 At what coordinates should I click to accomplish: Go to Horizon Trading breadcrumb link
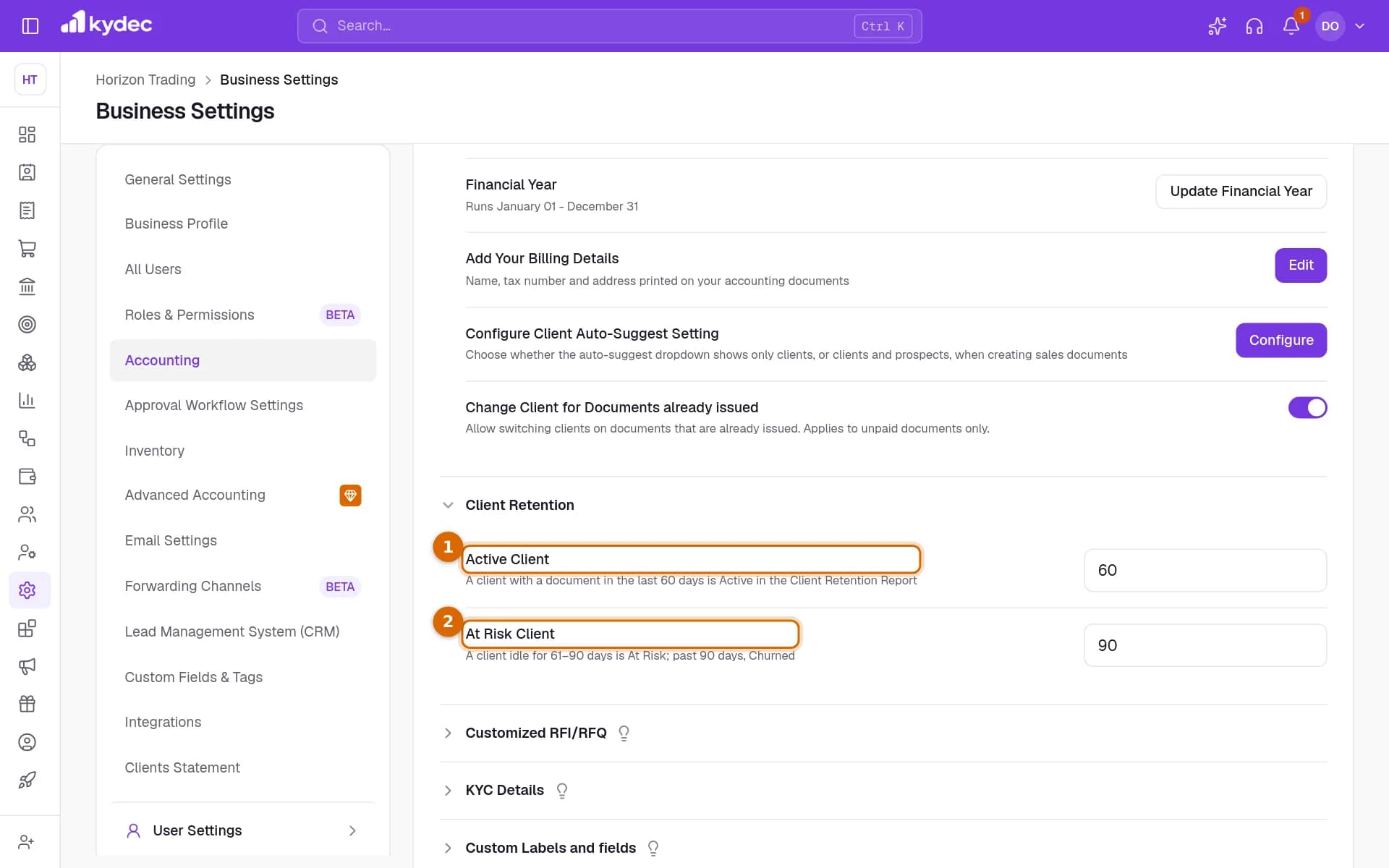(x=145, y=80)
